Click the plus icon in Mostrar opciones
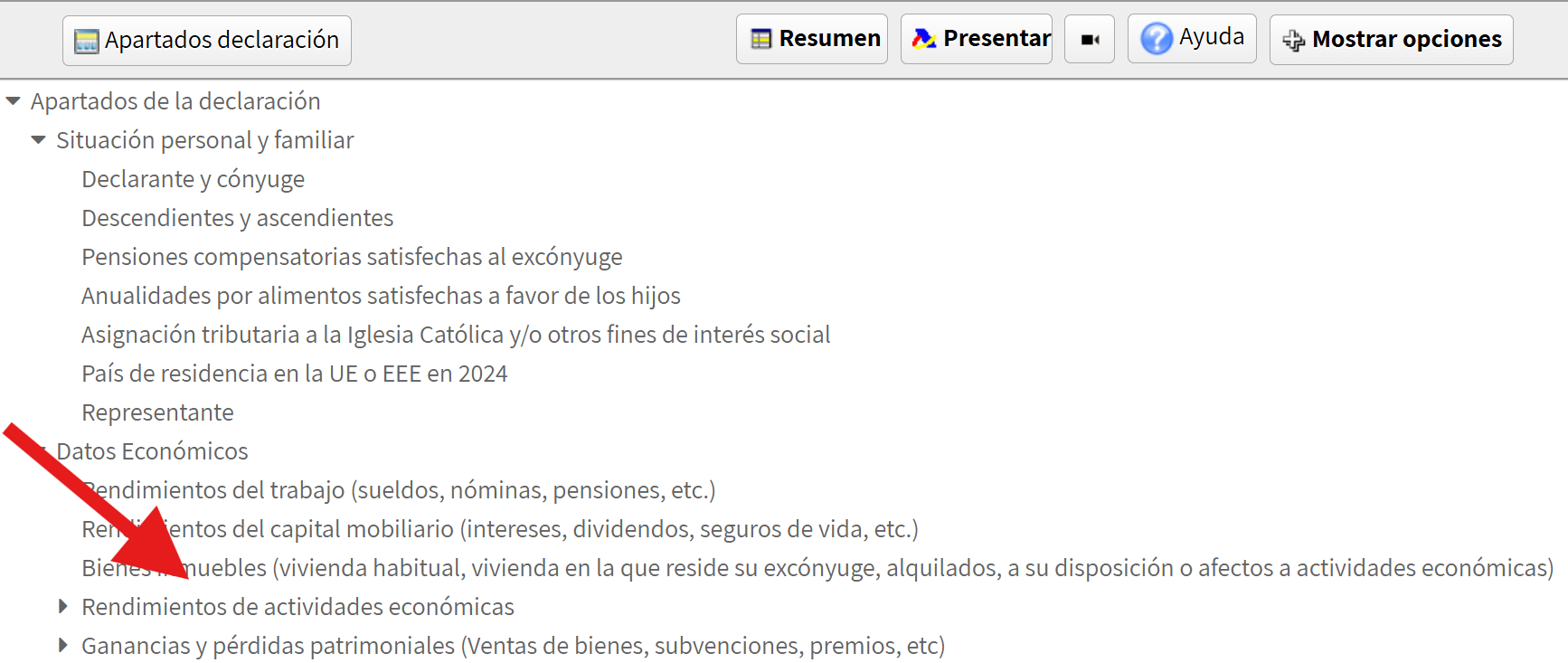 [1294, 40]
